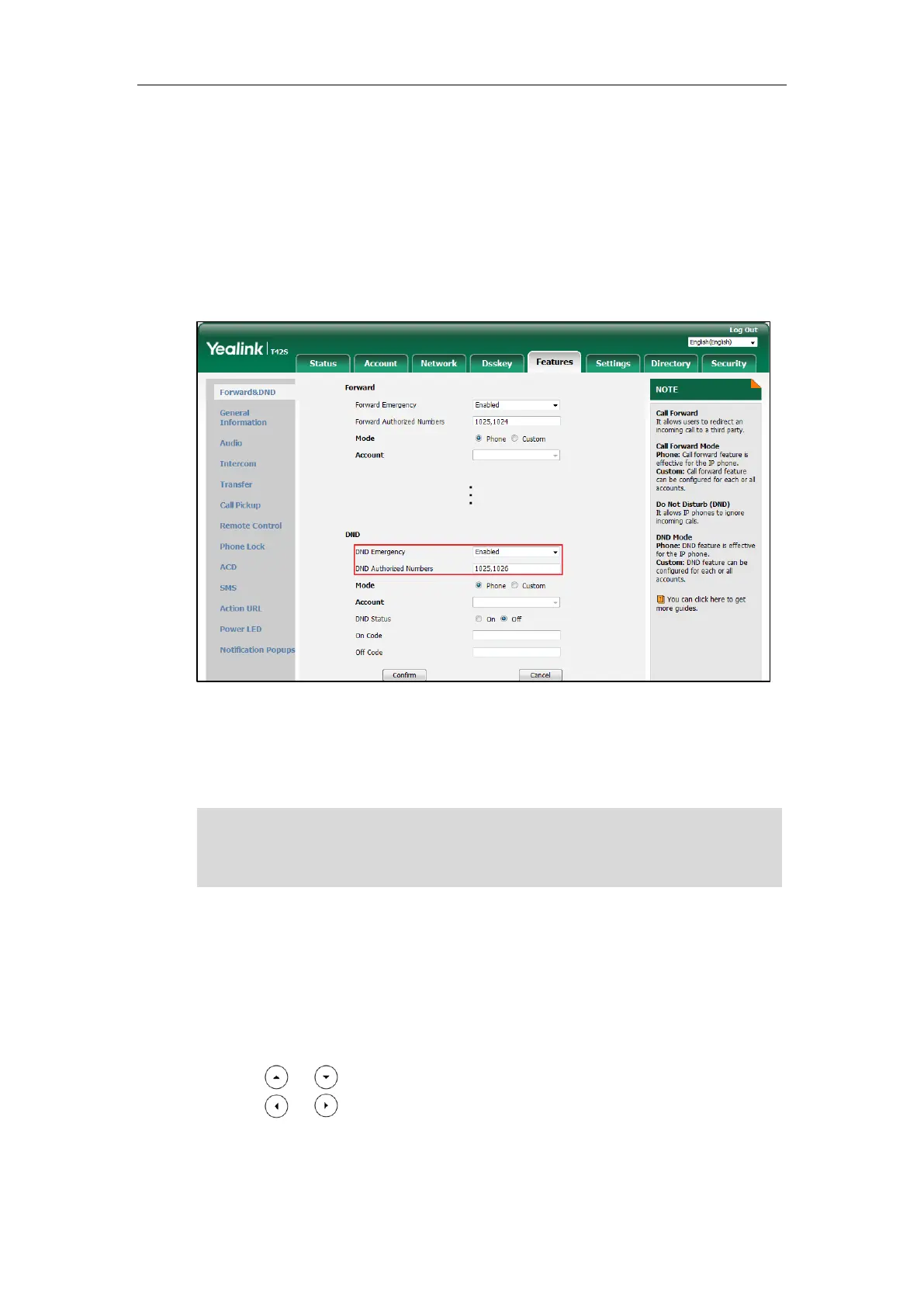Open Audio in the sidebar
Screen dimensions: 924x1307
[x=231, y=443]
